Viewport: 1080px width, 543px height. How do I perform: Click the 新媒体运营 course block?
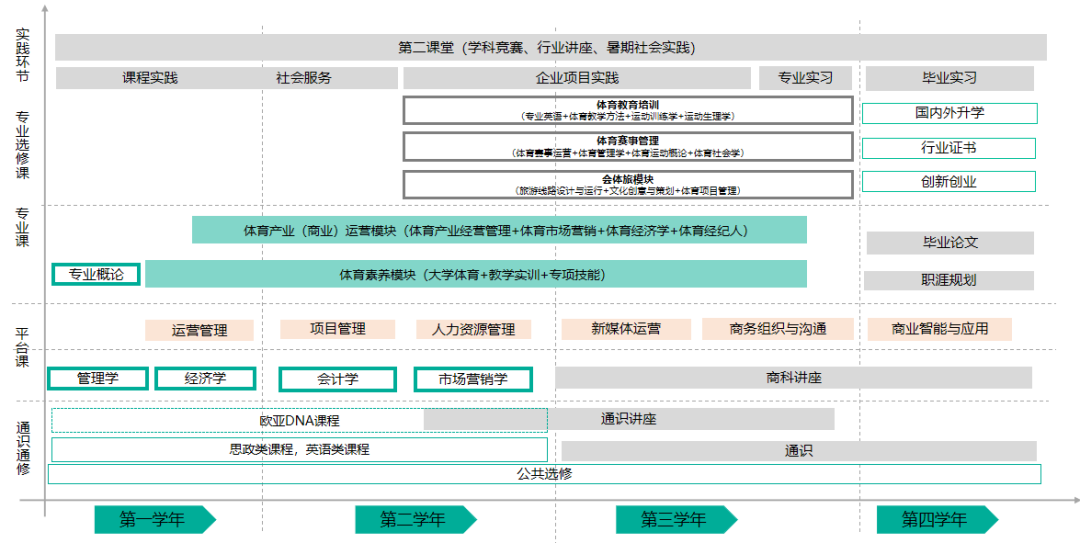[626, 329]
